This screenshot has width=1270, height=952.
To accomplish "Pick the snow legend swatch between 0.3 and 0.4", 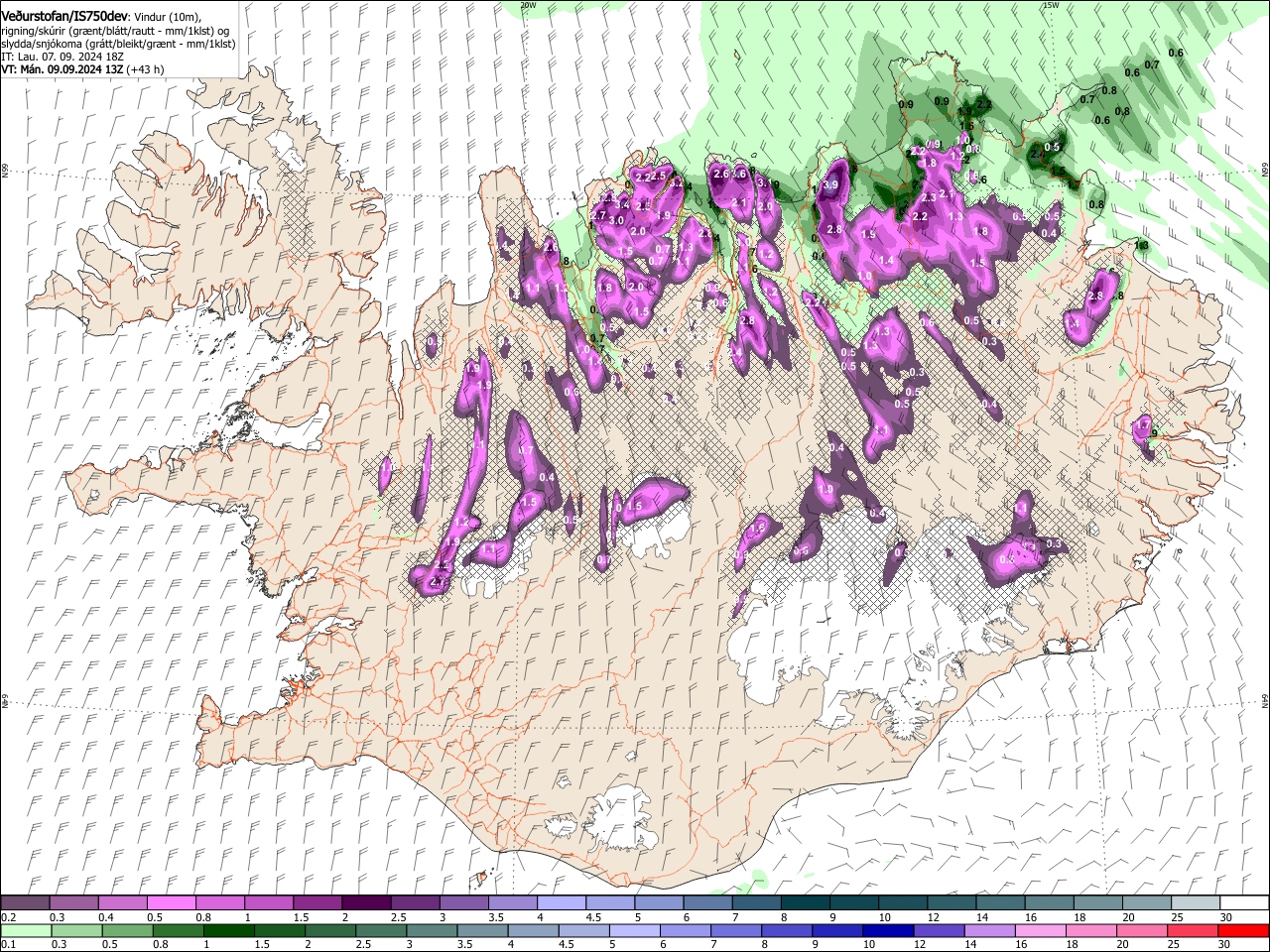I will coord(73,903).
